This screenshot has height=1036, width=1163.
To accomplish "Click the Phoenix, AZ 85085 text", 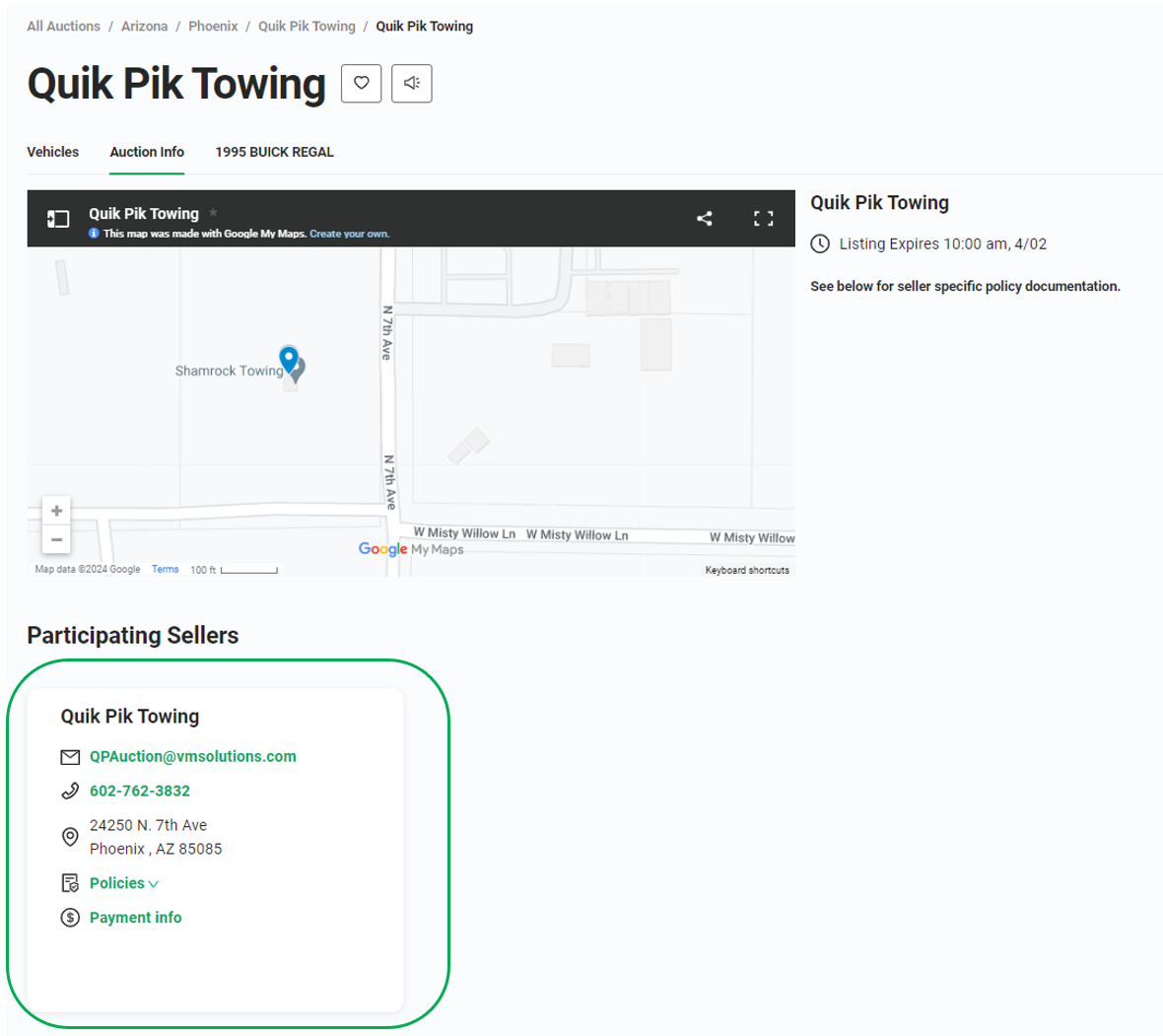I will (156, 849).
